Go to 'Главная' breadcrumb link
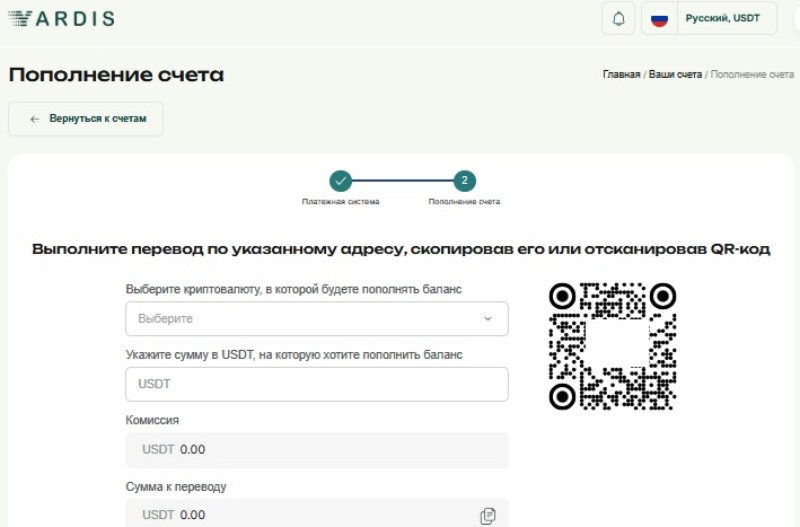The width and height of the screenshot is (800, 527). (621, 75)
